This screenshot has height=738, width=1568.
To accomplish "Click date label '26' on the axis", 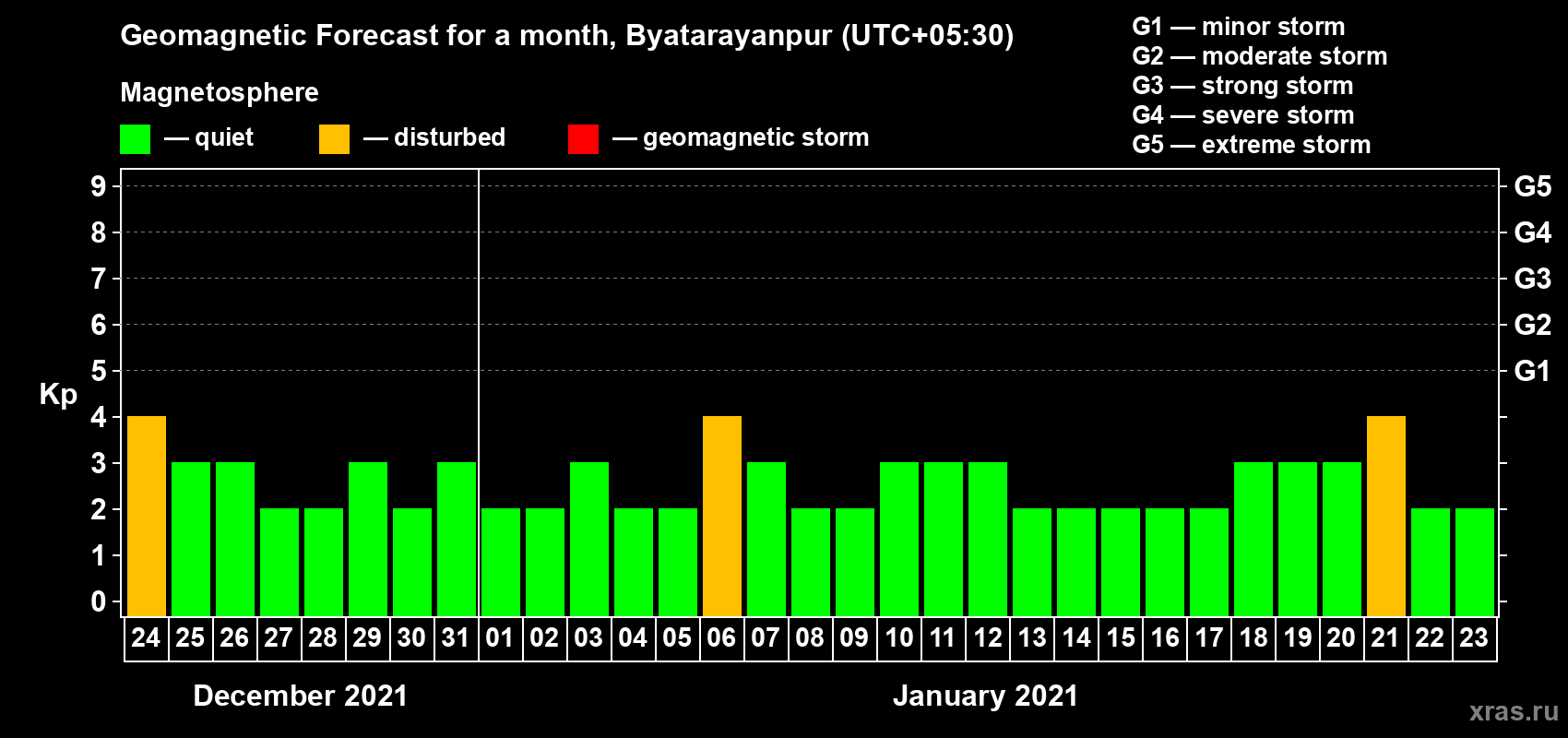I will coord(234,638).
